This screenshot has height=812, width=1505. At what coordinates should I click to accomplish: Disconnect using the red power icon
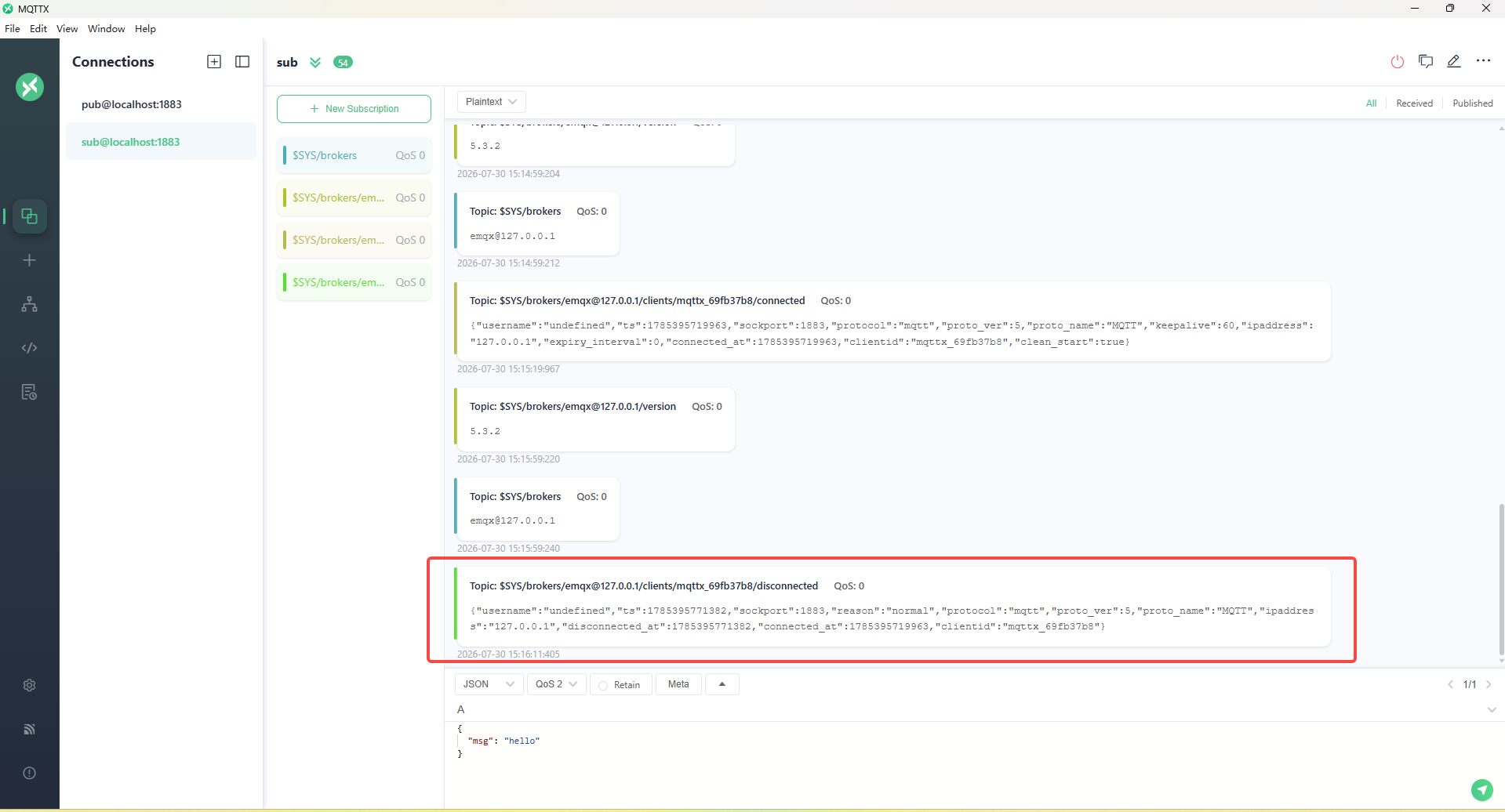click(1398, 61)
